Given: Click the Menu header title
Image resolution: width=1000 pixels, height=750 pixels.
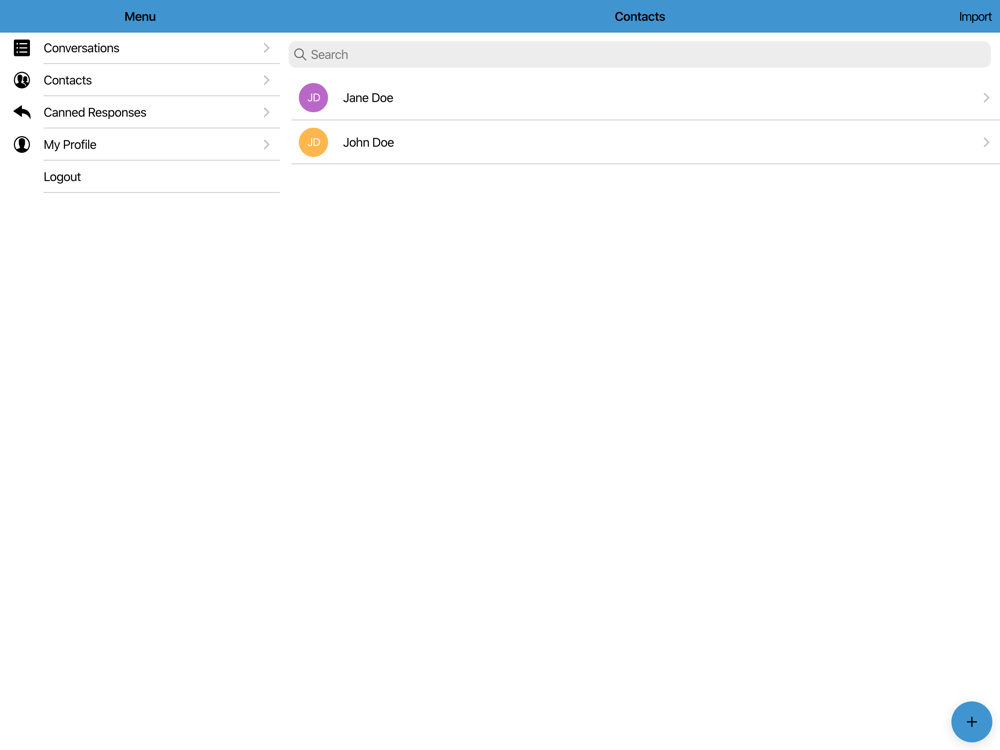Looking at the screenshot, I should tap(140, 17).
